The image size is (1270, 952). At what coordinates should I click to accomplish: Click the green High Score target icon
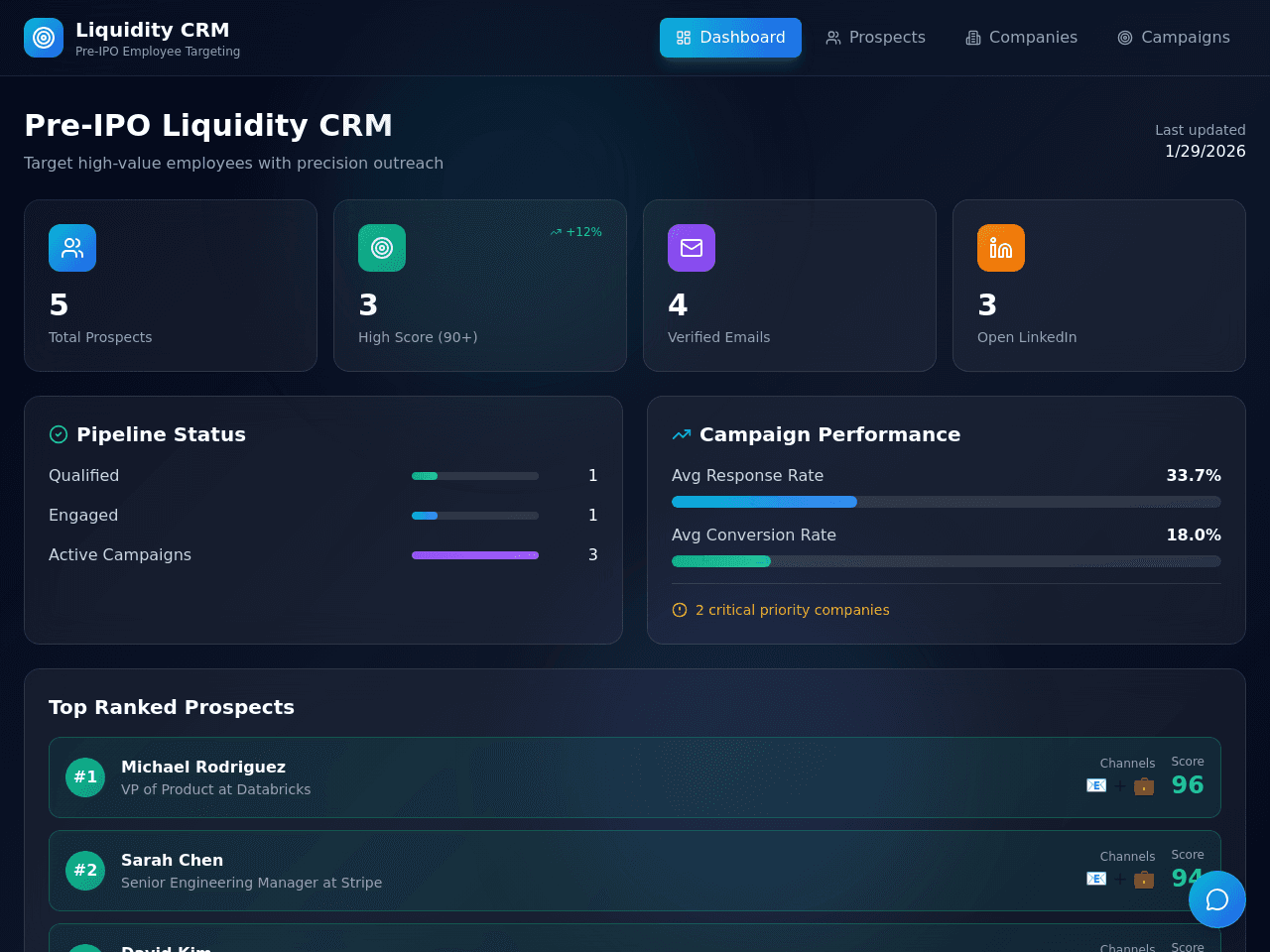point(382,248)
